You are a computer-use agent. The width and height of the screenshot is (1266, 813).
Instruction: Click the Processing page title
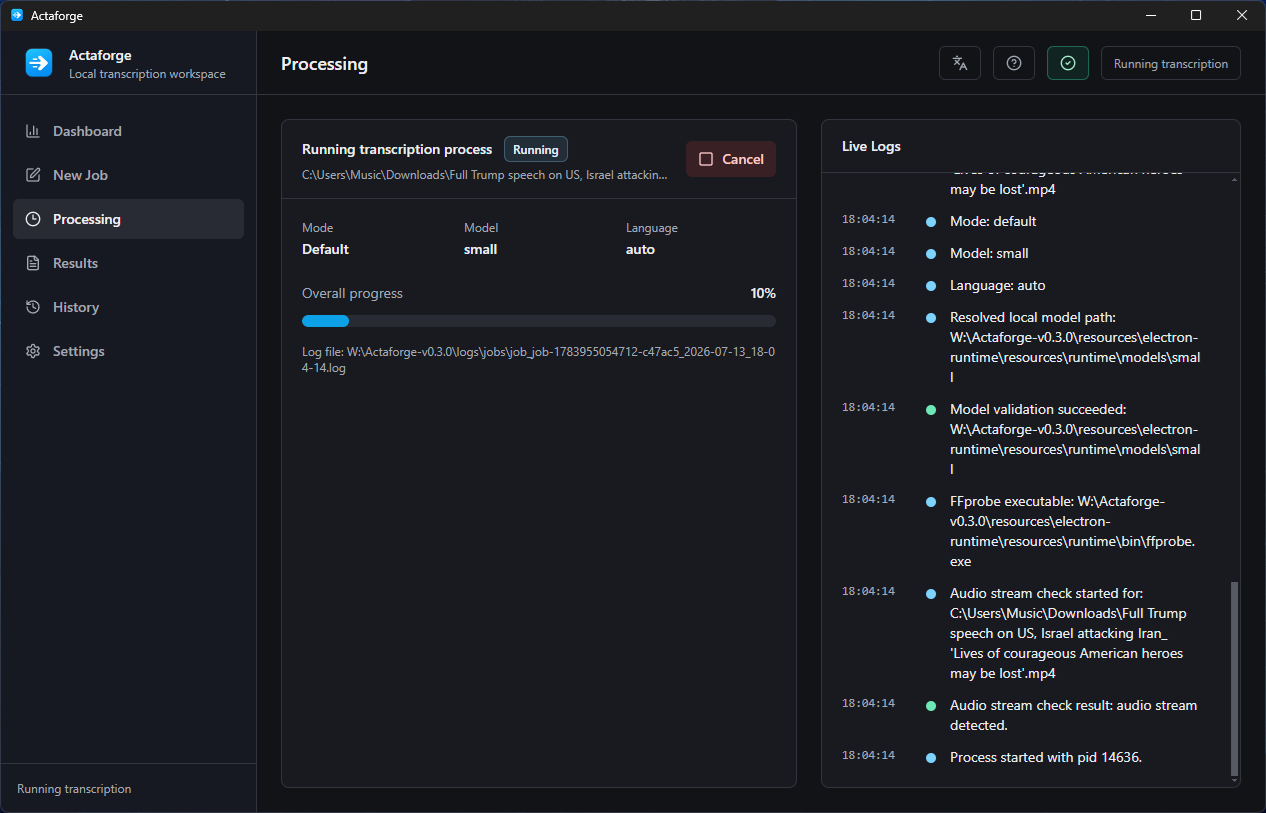(324, 64)
